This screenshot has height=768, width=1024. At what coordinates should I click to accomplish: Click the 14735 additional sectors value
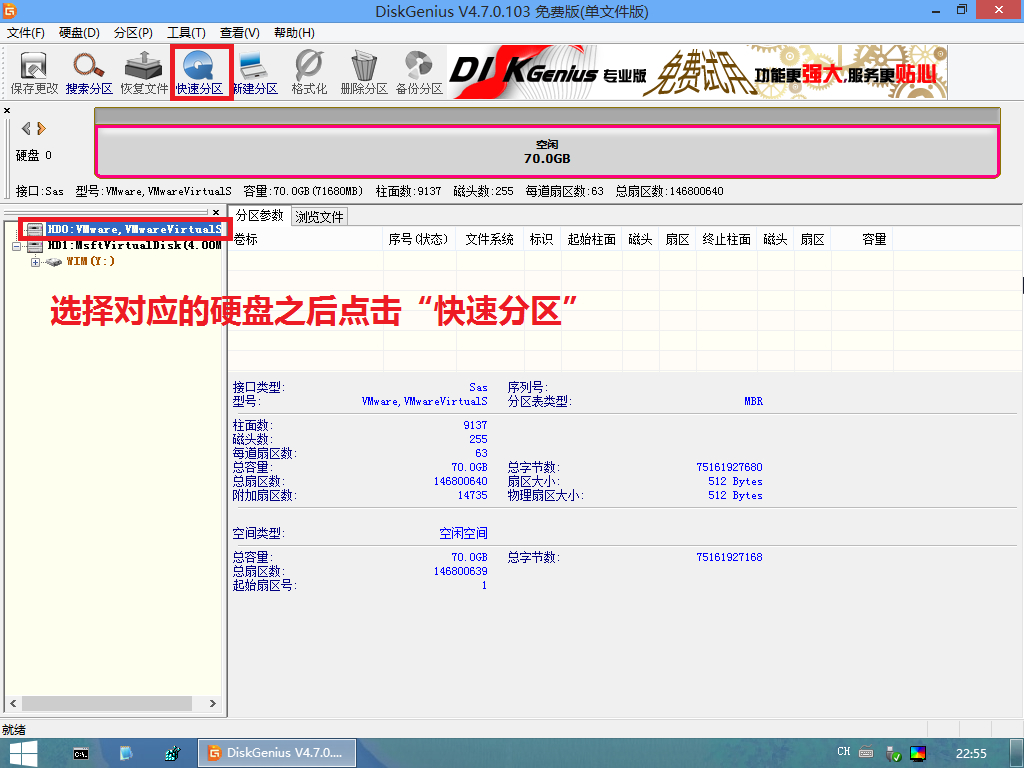click(x=472, y=495)
